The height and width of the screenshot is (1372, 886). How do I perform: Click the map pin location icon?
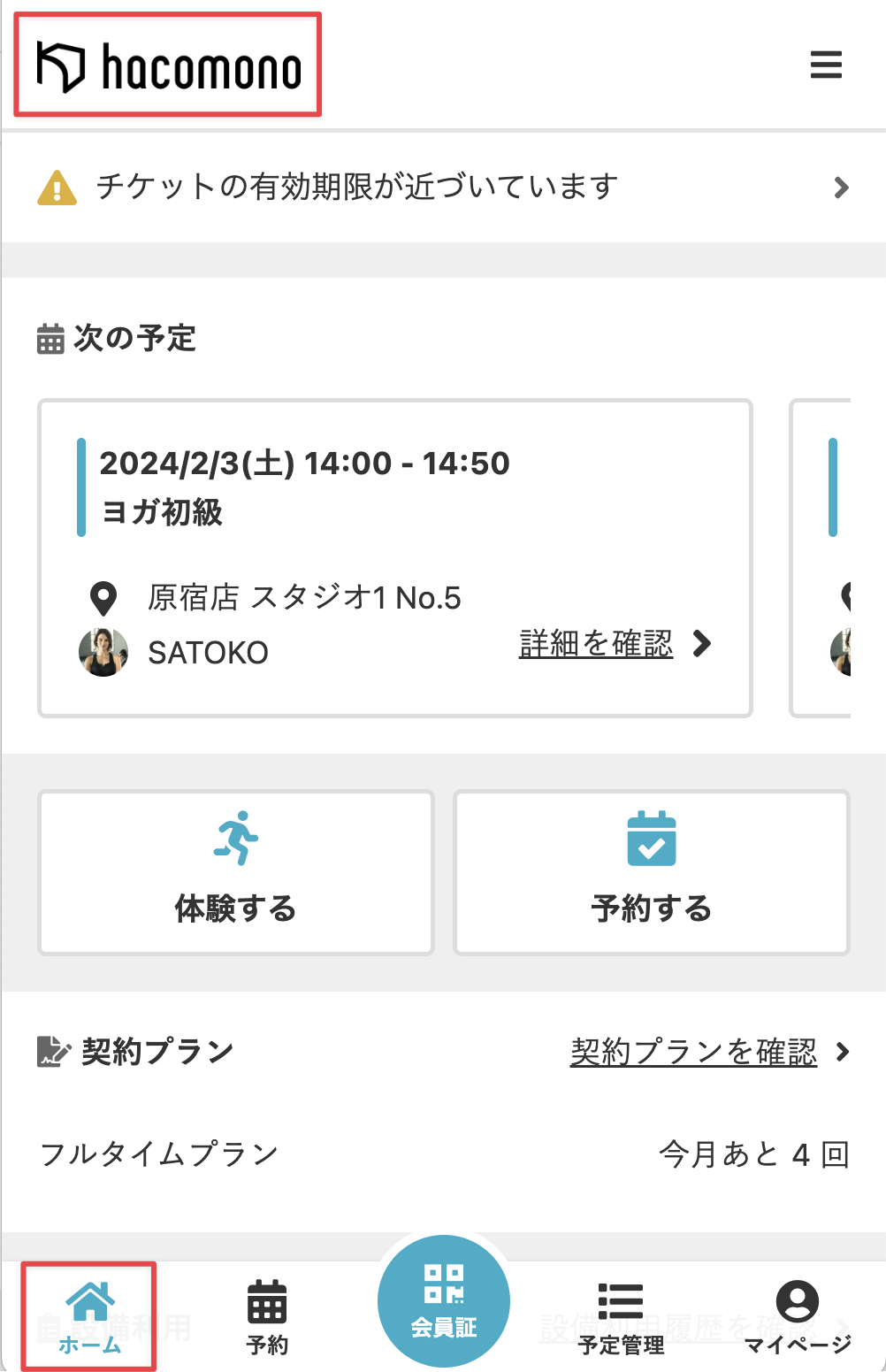click(x=104, y=599)
